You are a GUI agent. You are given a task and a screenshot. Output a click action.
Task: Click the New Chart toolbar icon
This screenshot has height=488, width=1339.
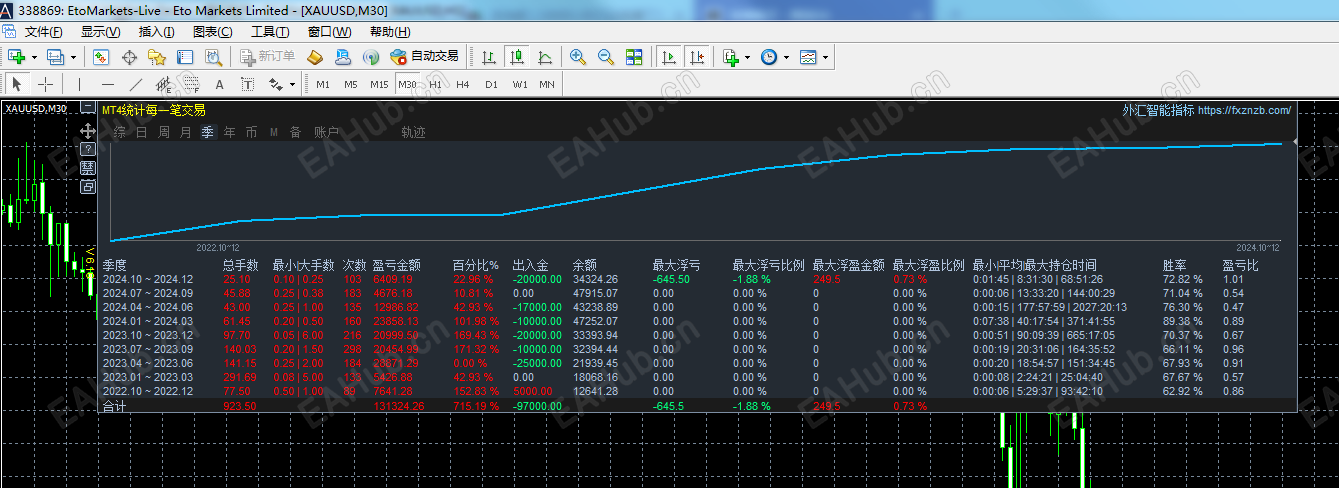point(16,57)
